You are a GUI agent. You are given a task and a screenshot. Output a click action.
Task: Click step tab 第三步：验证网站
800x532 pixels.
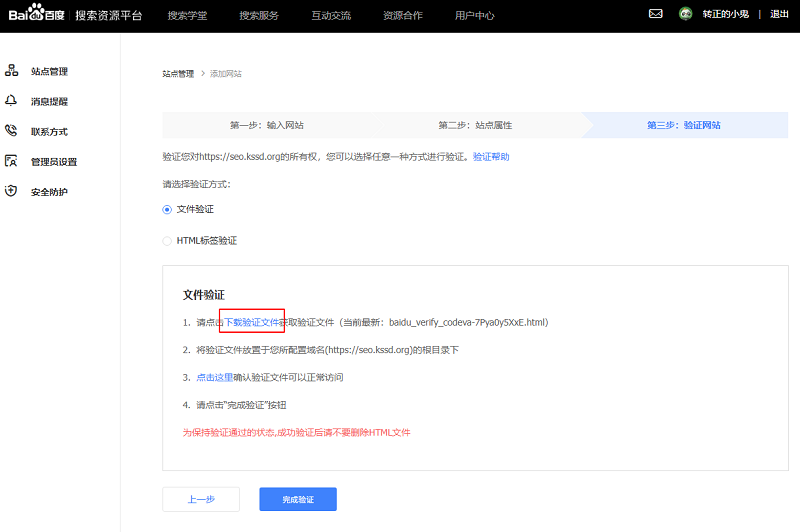(684, 125)
